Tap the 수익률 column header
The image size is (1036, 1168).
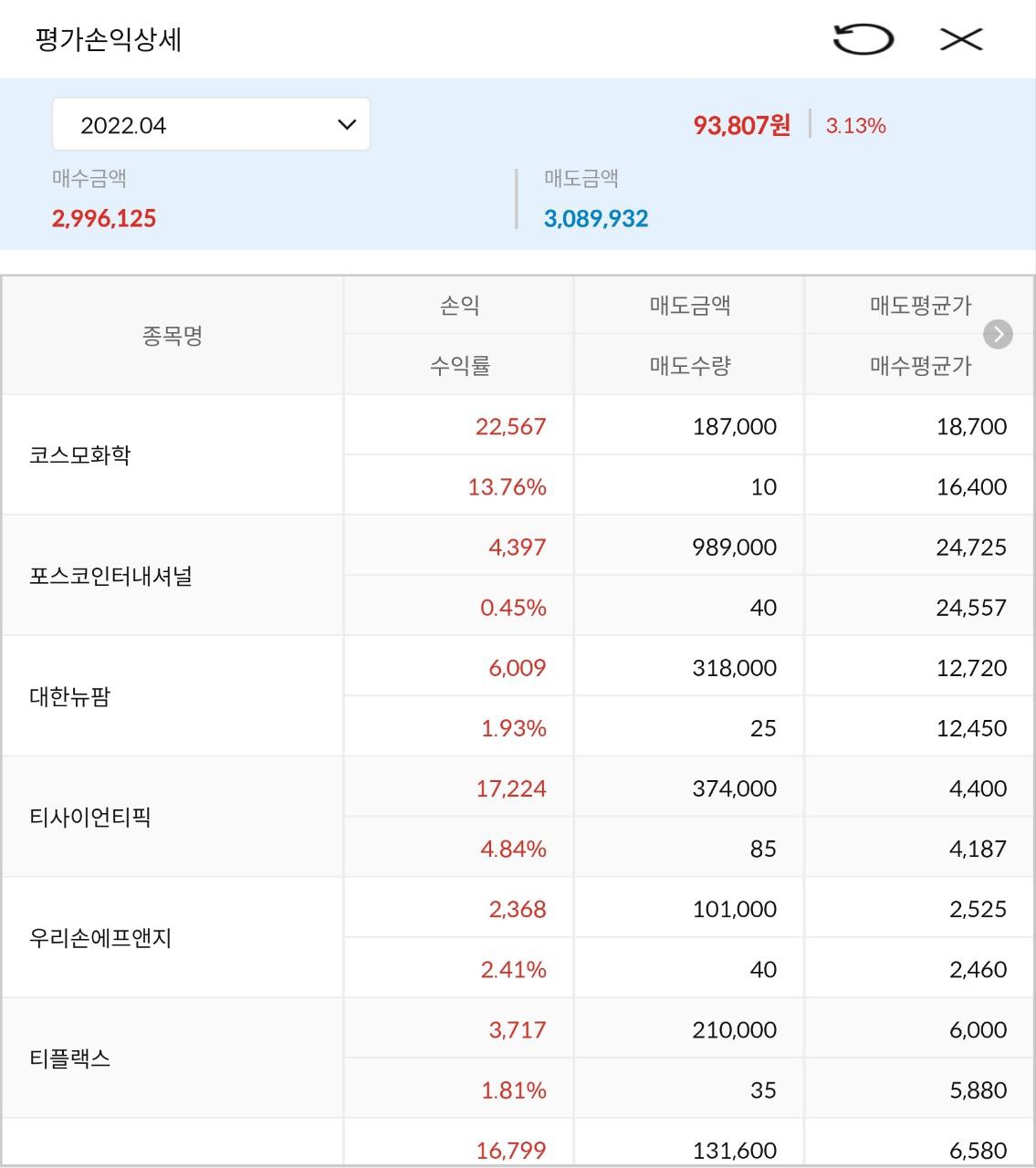tap(459, 366)
